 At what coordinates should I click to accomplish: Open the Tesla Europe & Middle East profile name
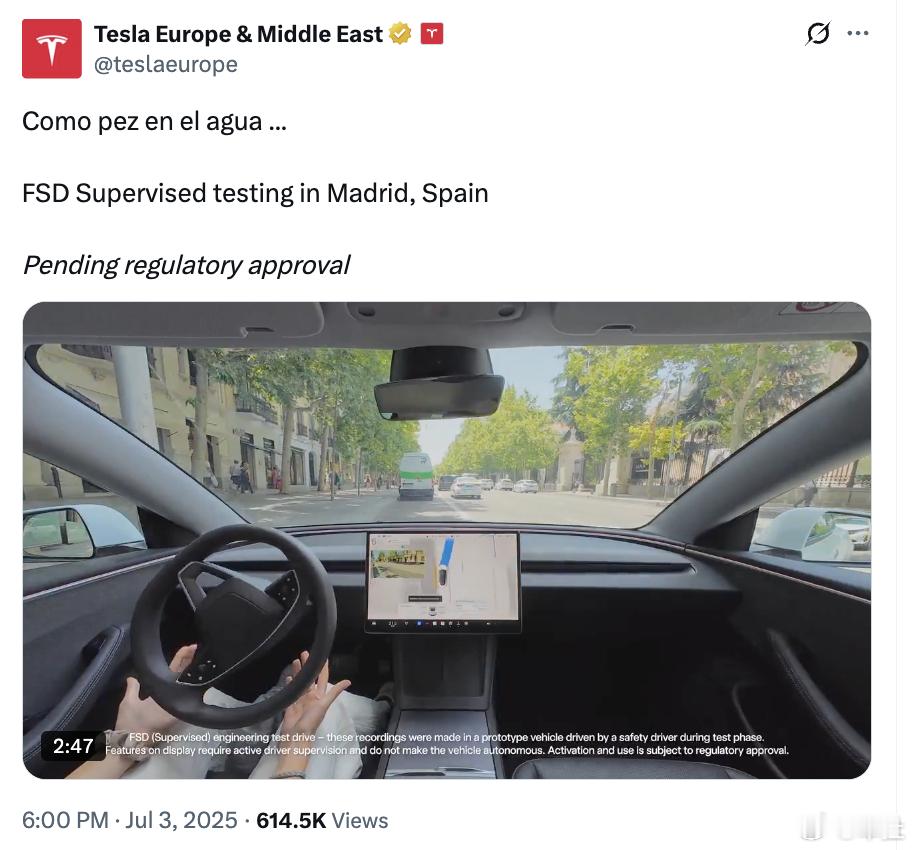[x=238, y=34]
